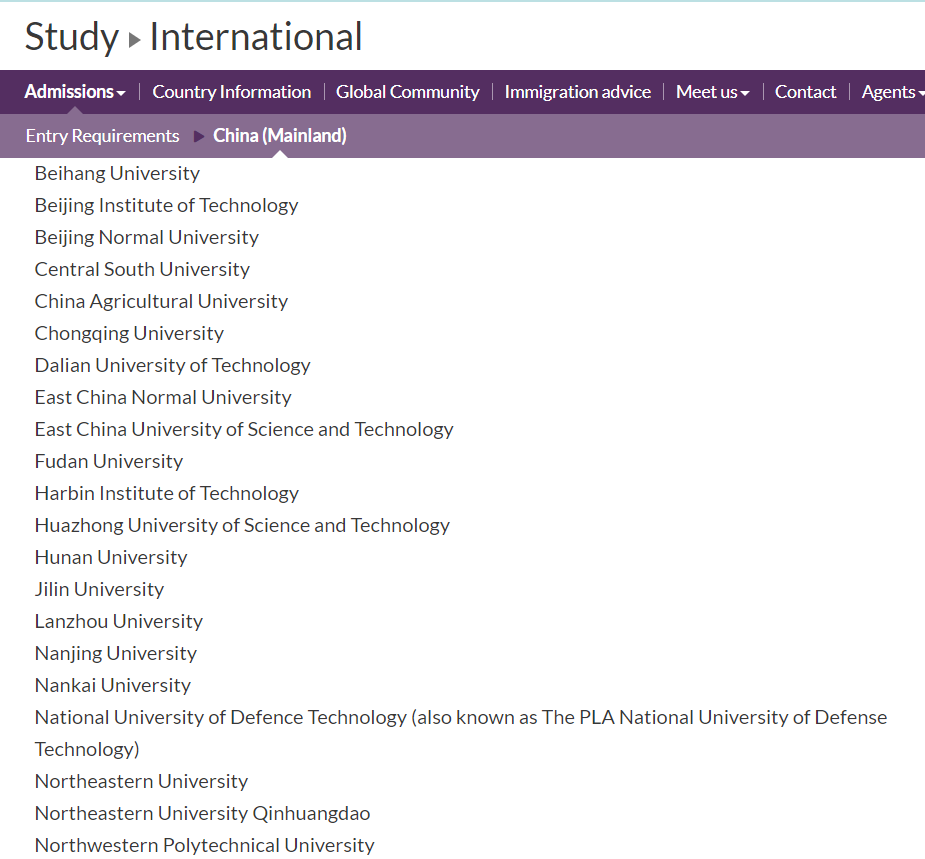Click Central South University entry
This screenshot has height=859, width=925.
(142, 270)
